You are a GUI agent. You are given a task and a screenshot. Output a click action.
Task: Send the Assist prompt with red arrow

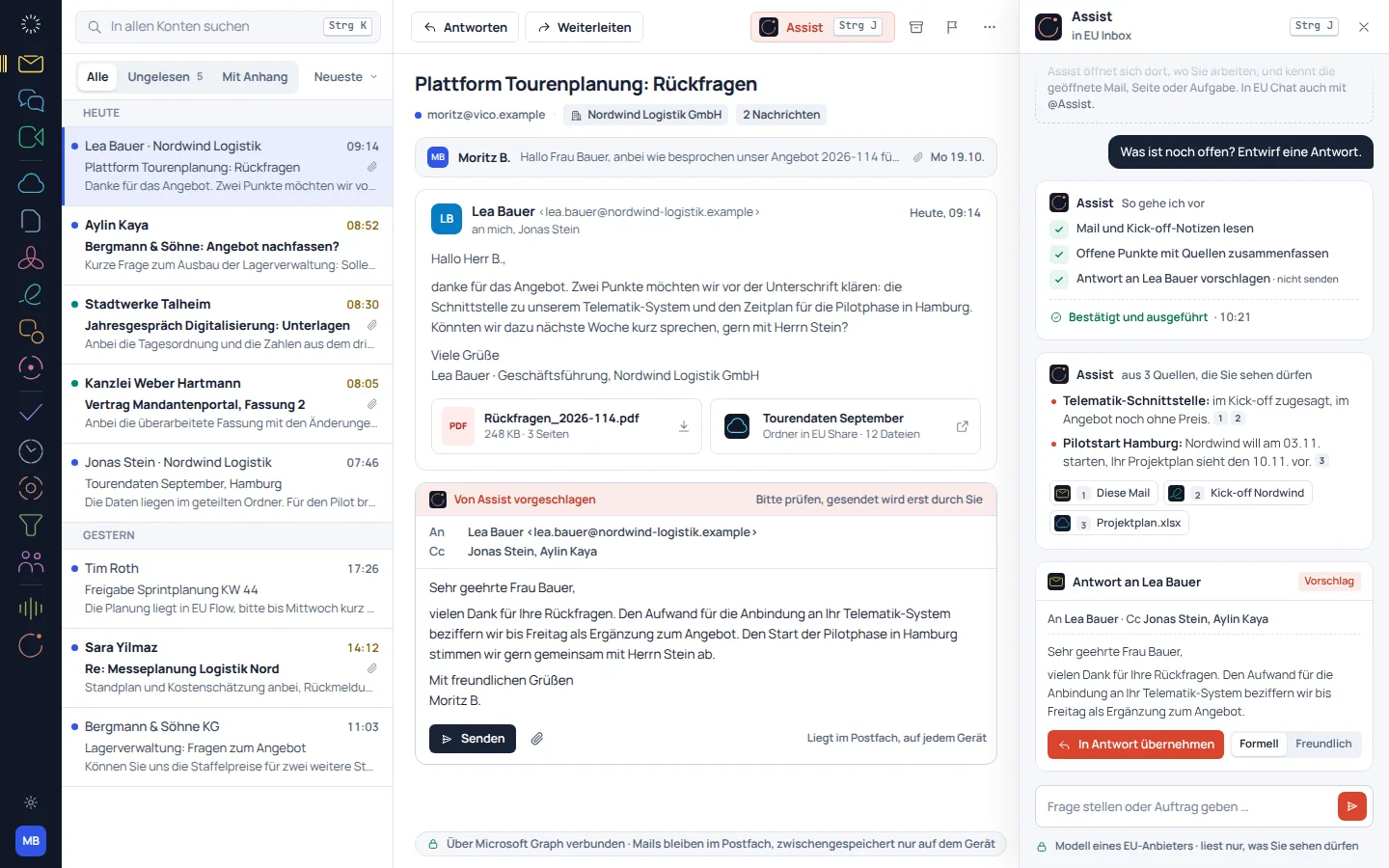point(1352,806)
